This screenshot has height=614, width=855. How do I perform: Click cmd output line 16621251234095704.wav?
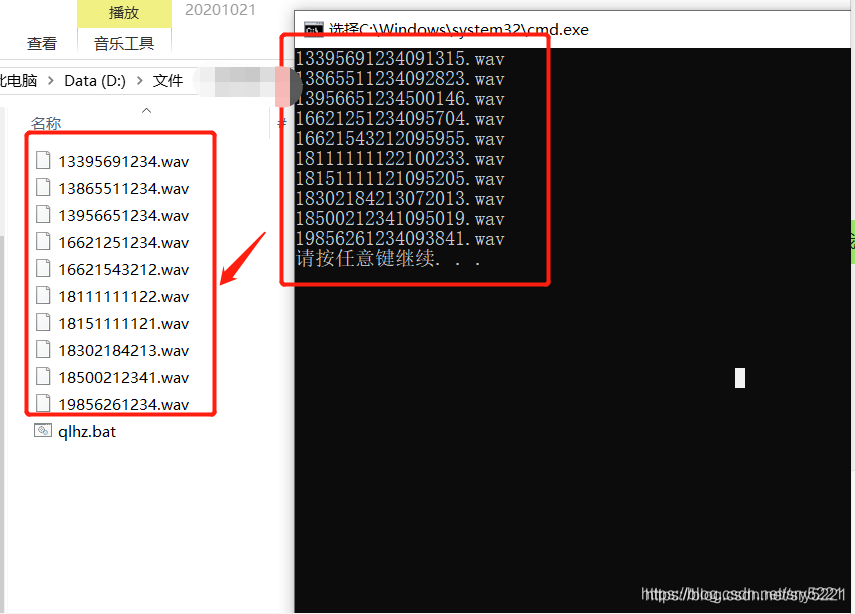400,118
